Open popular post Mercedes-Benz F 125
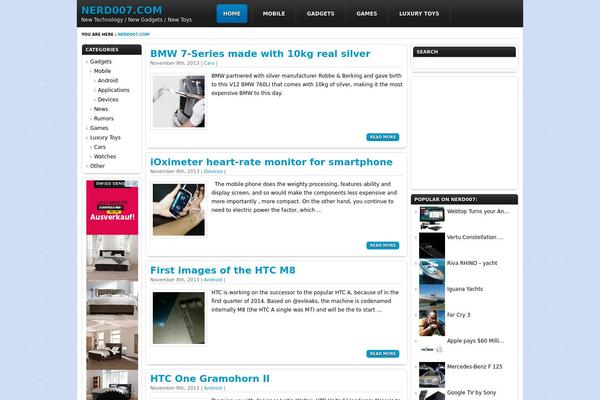Image resolution: width=600 pixels, height=400 pixels. [x=474, y=367]
